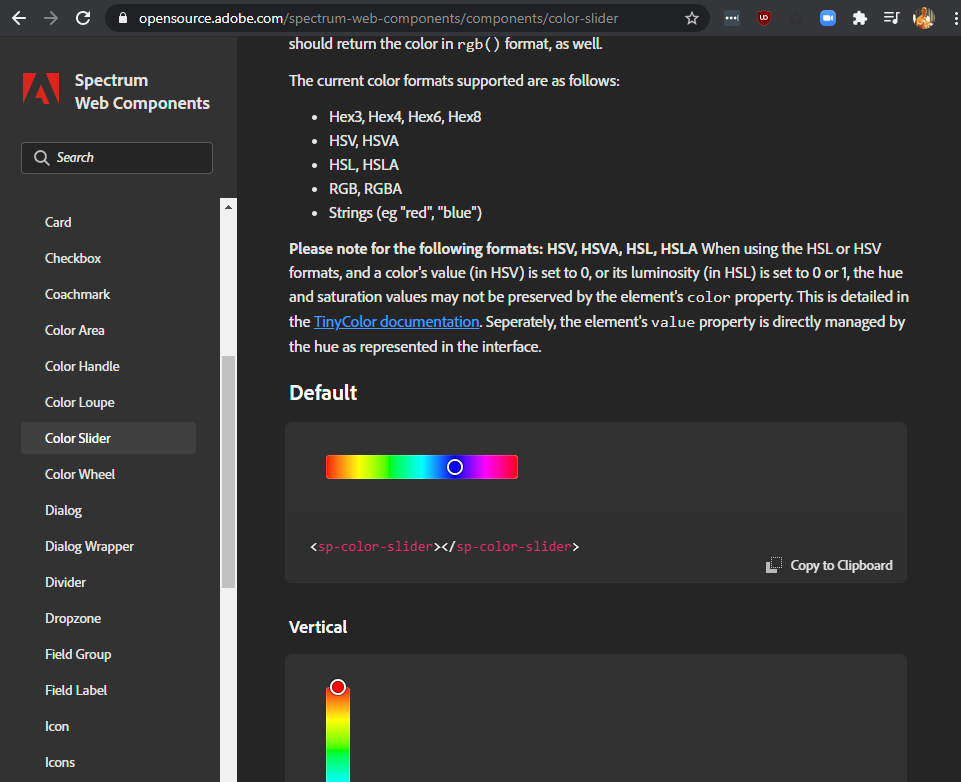Go to Field Group page

pyautogui.click(x=78, y=655)
